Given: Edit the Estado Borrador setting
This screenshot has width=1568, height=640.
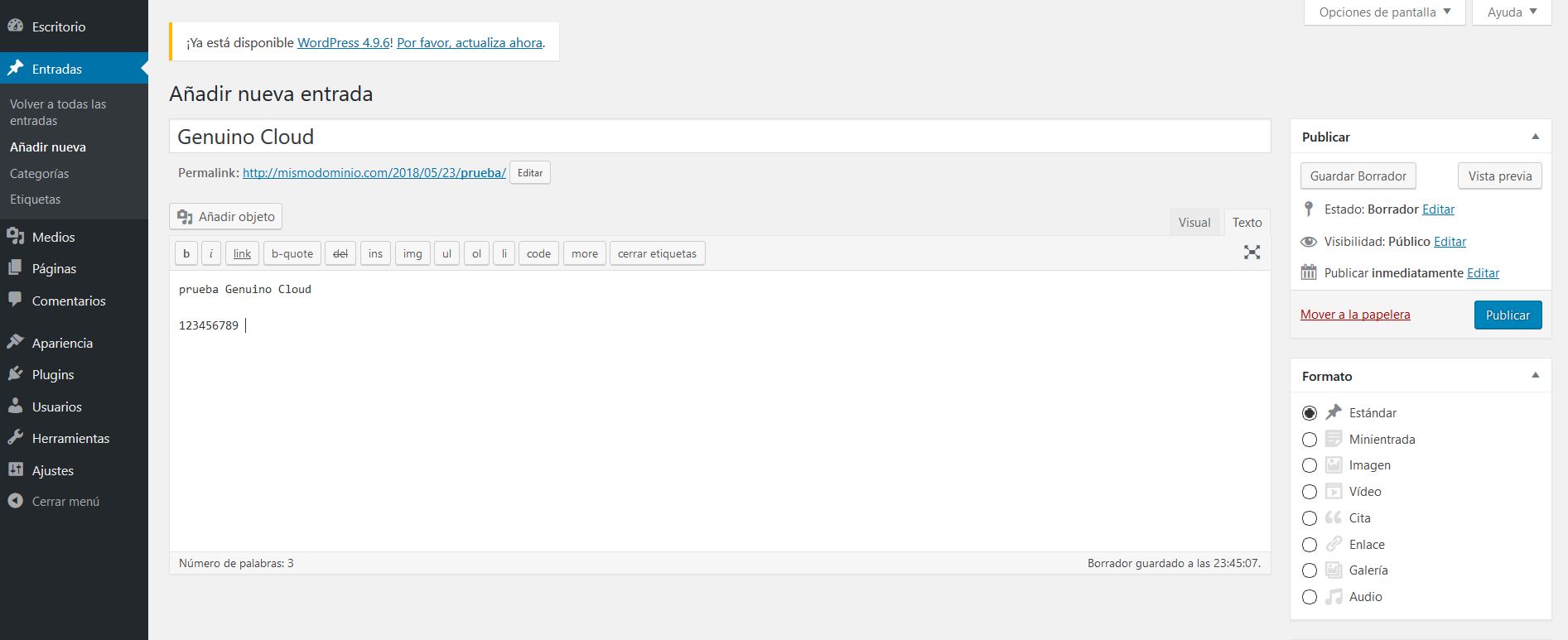Looking at the screenshot, I should click(x=1438, y=209).
